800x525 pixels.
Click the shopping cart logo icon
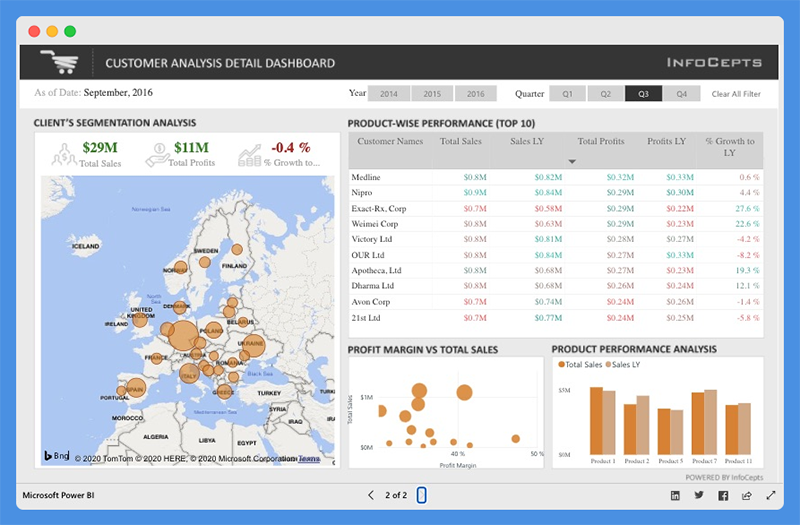(x=59, y=62)
